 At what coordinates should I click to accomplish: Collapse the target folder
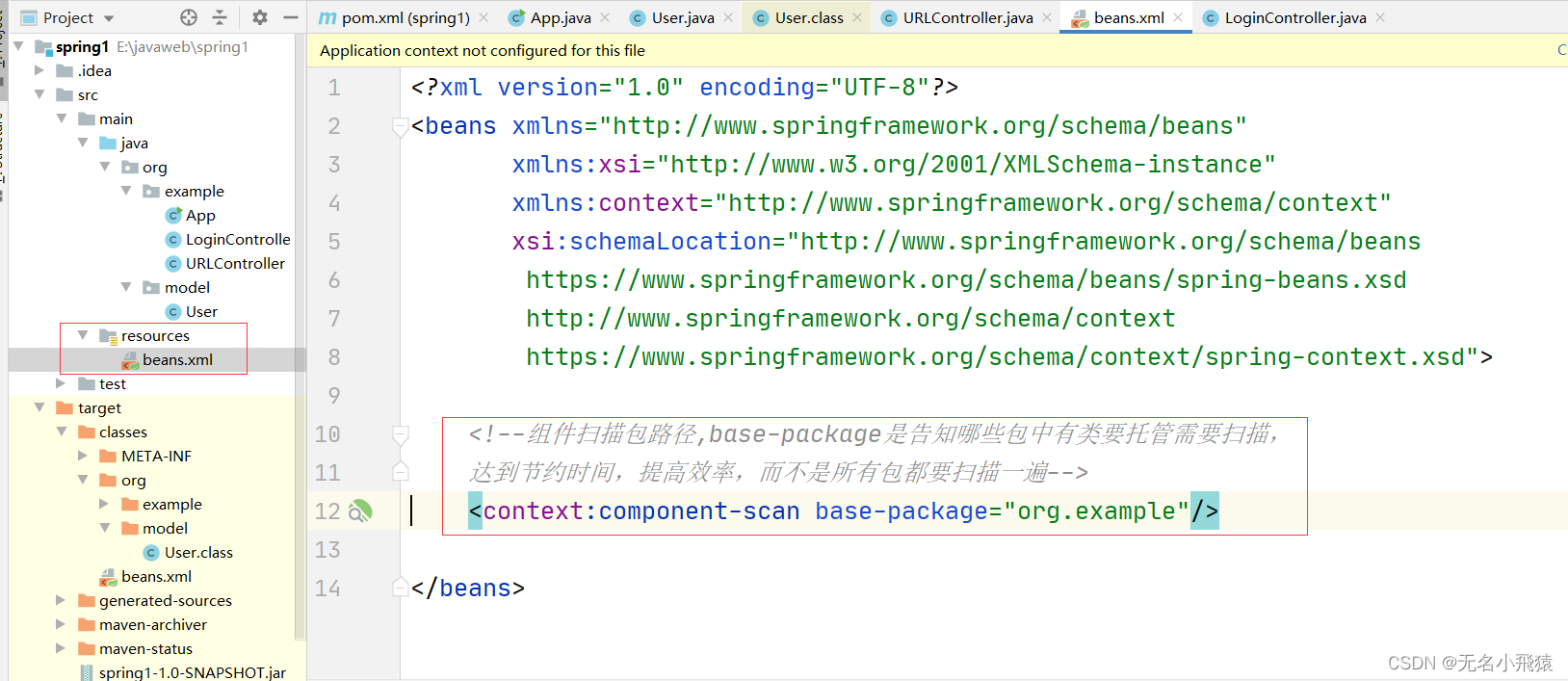tap(39, 407)
